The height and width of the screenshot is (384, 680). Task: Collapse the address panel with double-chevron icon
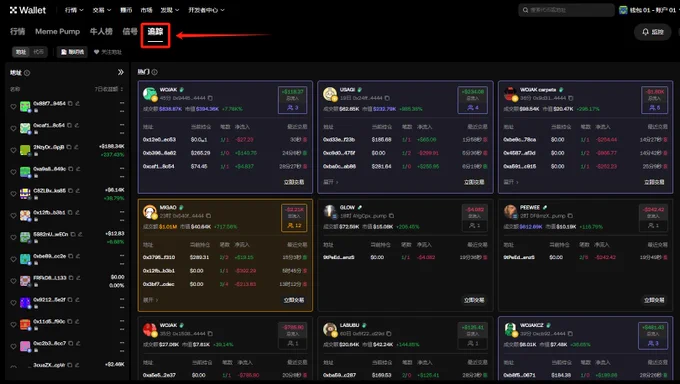coord(121,72)
